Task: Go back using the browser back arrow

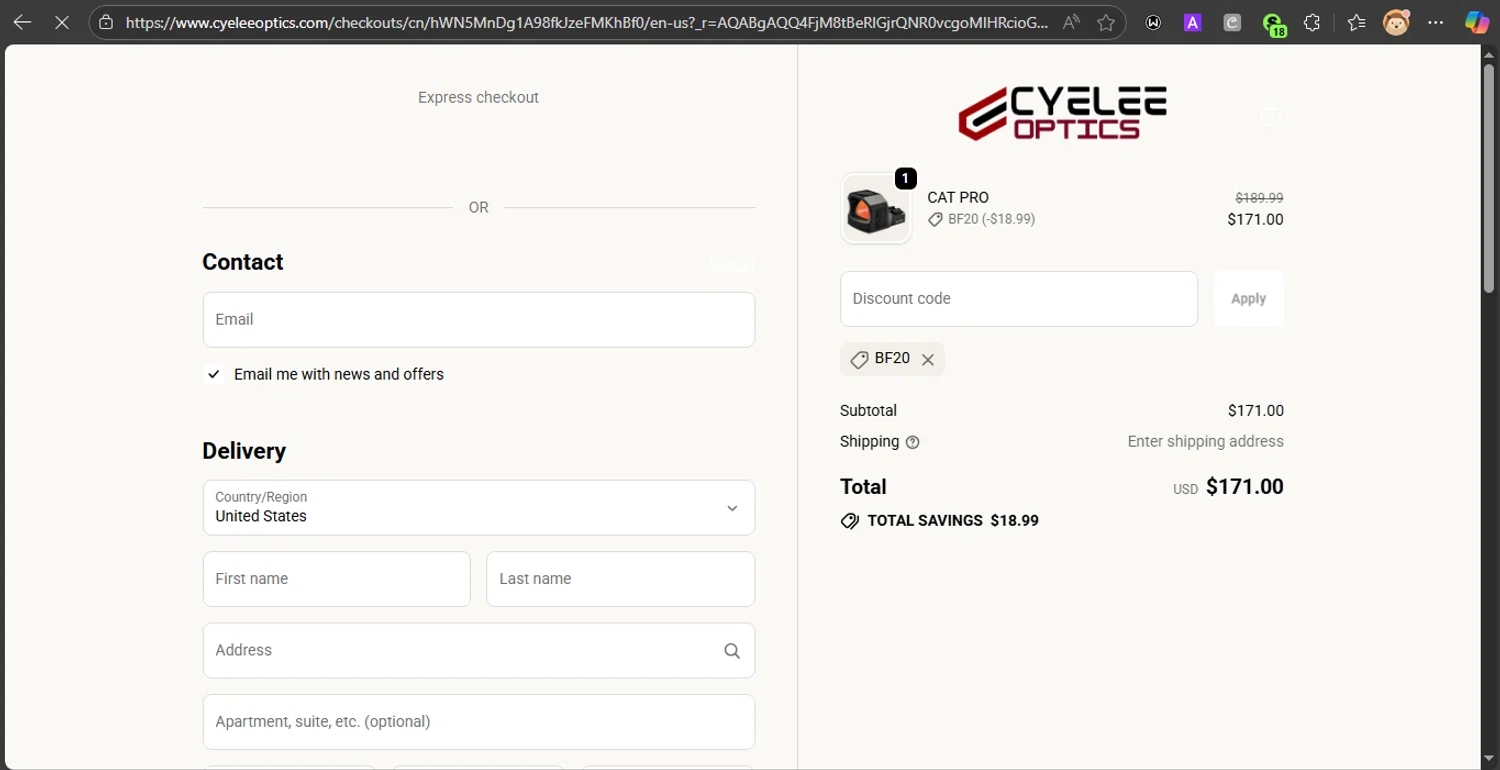Action: click(22, 22)
